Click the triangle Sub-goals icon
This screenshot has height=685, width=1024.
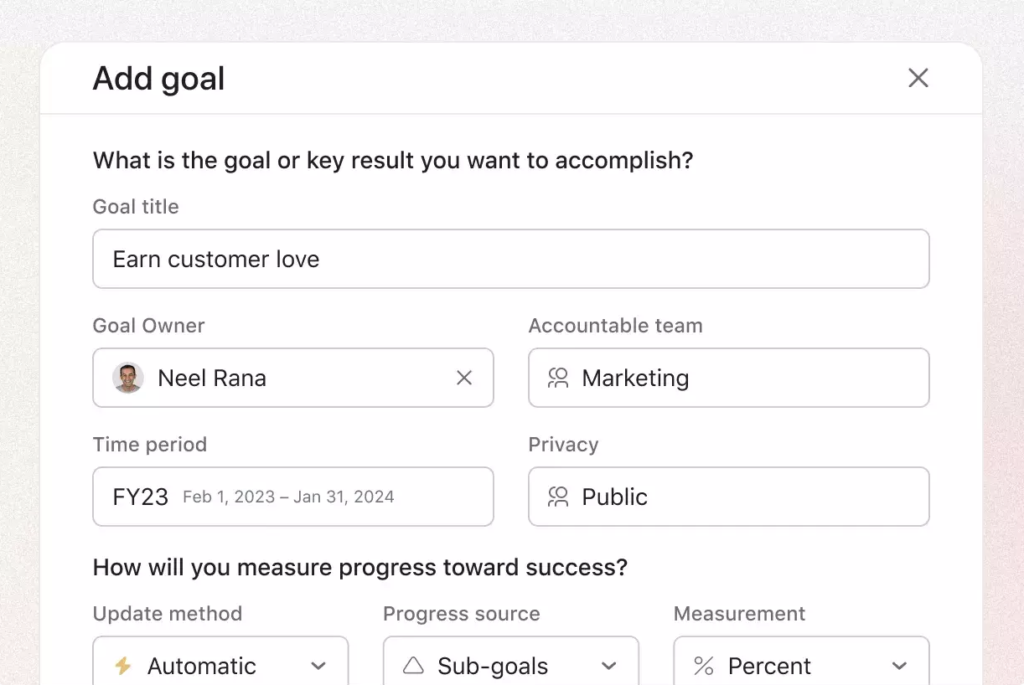point(413,665)
